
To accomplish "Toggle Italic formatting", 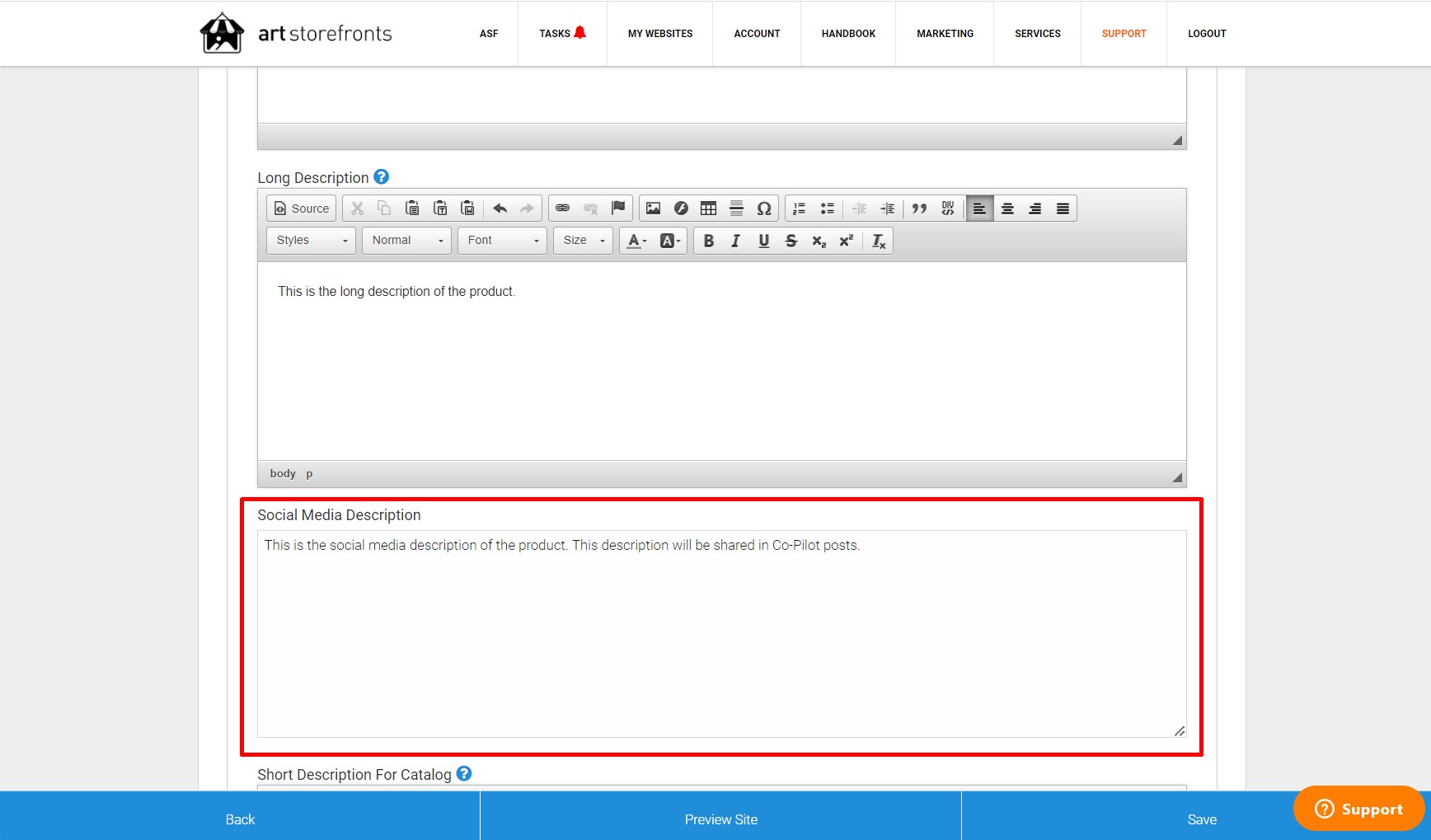I will (736, 240).
